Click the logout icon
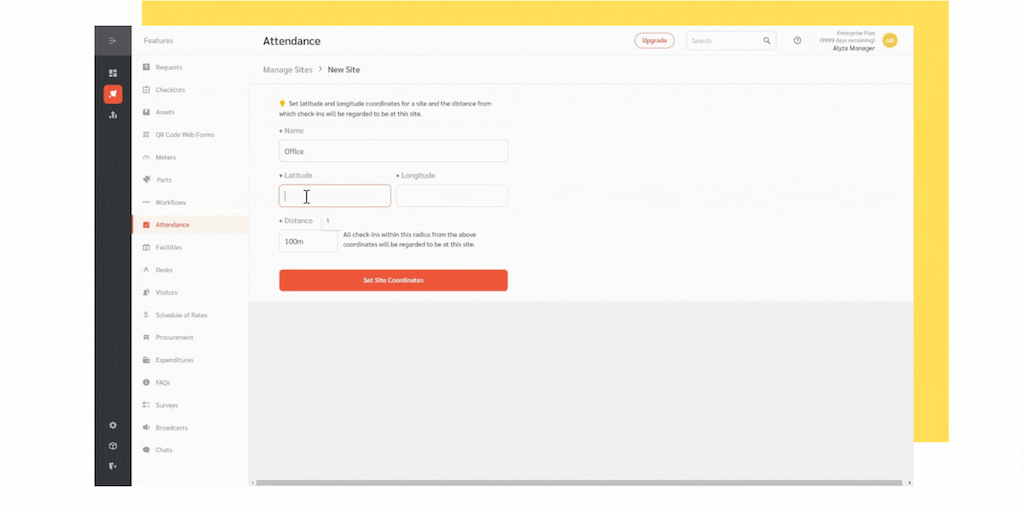 [113, 466]
